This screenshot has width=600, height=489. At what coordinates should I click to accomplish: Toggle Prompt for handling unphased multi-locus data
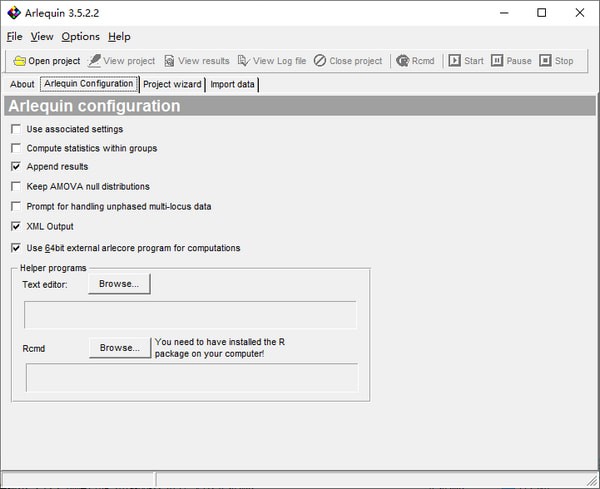tap(16, 207)
